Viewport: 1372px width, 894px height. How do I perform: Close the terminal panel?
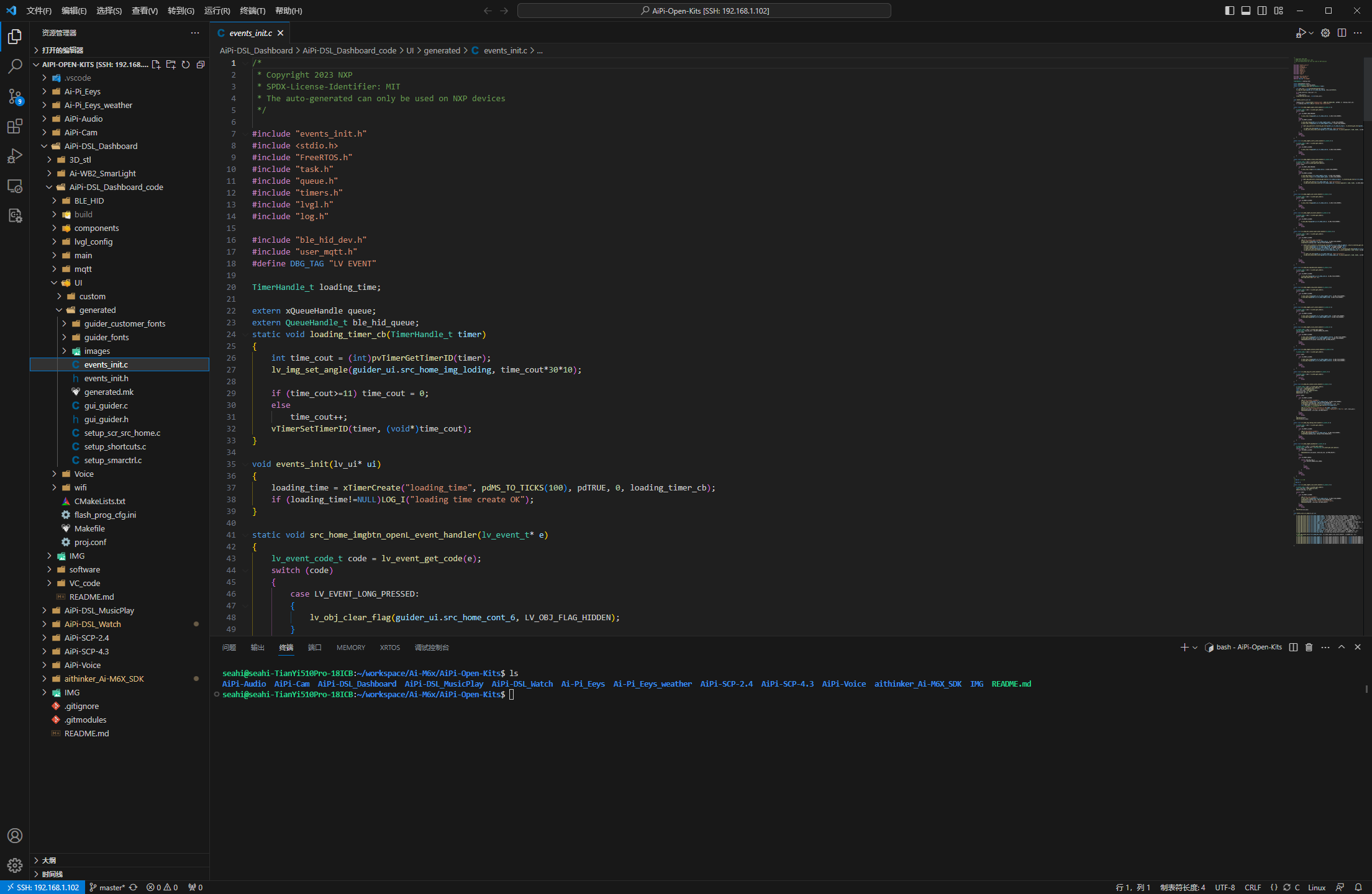coord(1358,647)
